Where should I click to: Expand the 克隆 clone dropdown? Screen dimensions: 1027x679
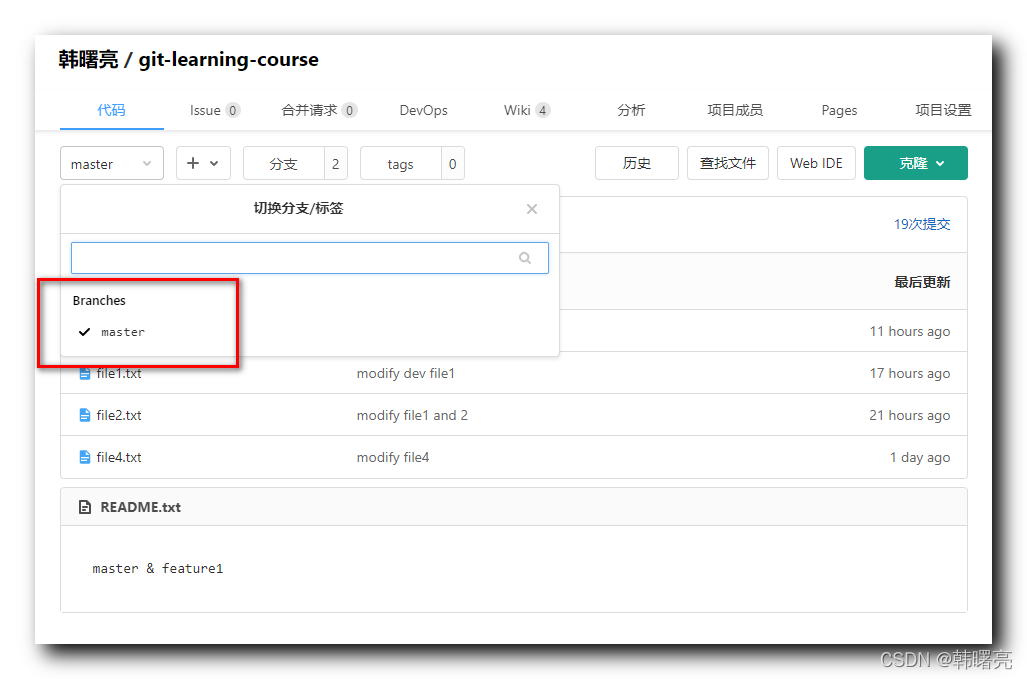point(916,163)
